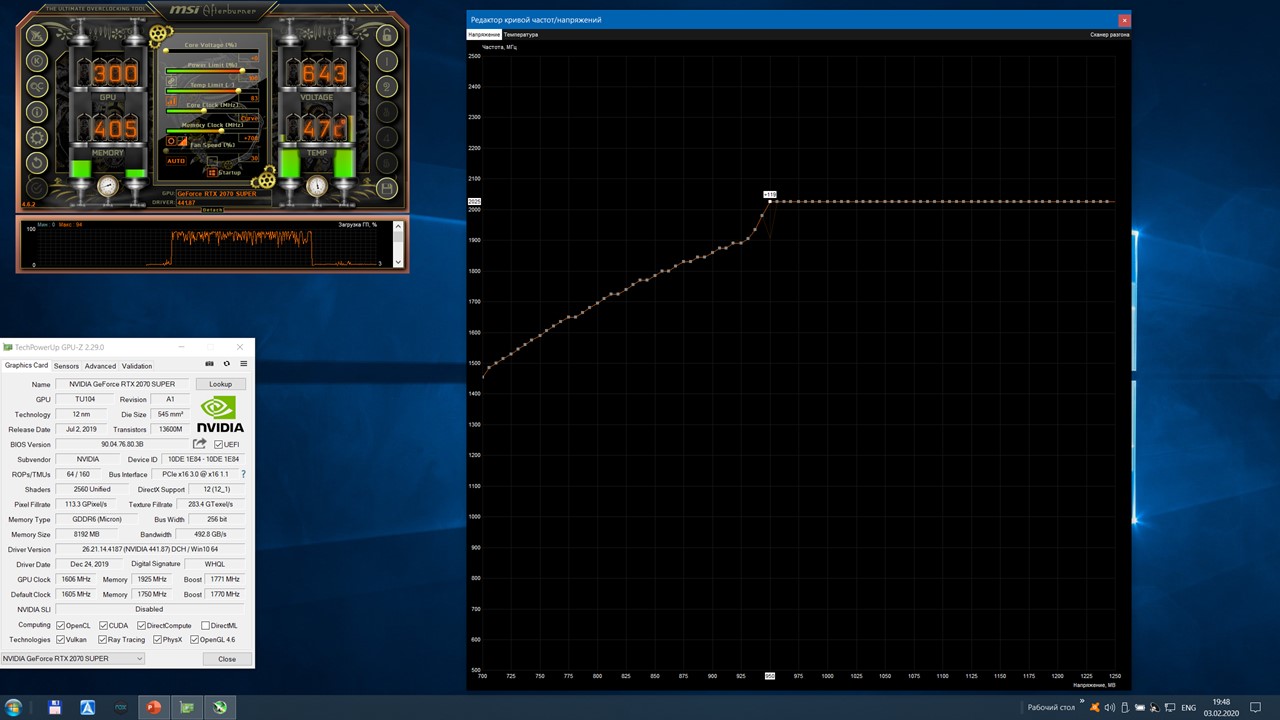Viewport: 1280px width, 720px height.
Task: Save the Afterburner profile with floppy icon
Action: pos(387,189)
